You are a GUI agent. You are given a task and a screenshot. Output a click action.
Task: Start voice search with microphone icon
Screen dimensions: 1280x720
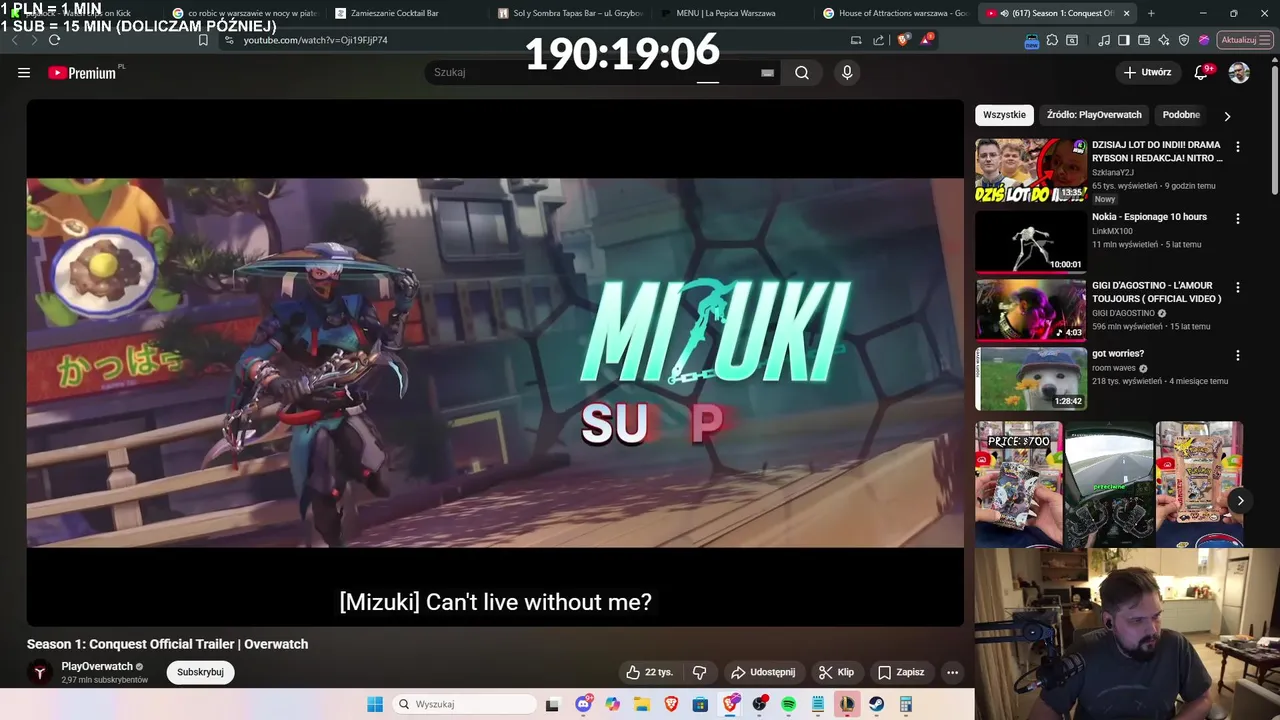pyautogui.click(x=847, y=72)
